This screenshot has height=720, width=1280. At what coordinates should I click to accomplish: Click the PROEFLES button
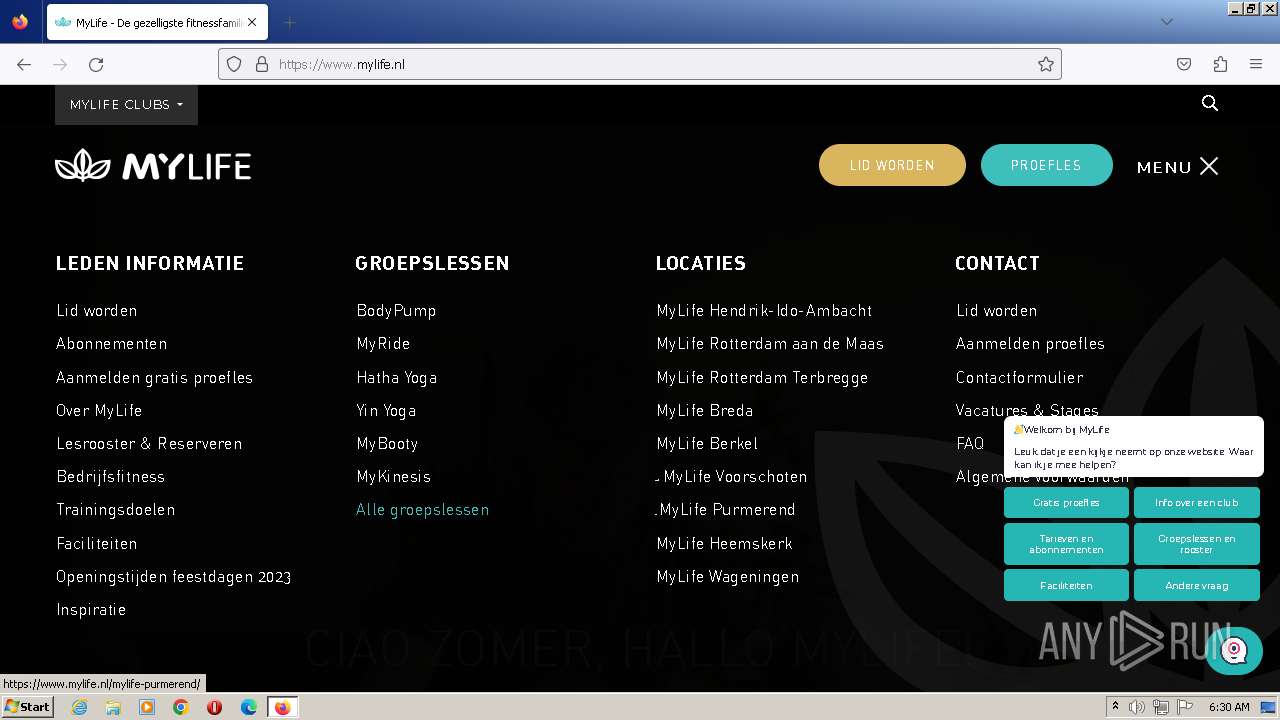(1046, 165)
